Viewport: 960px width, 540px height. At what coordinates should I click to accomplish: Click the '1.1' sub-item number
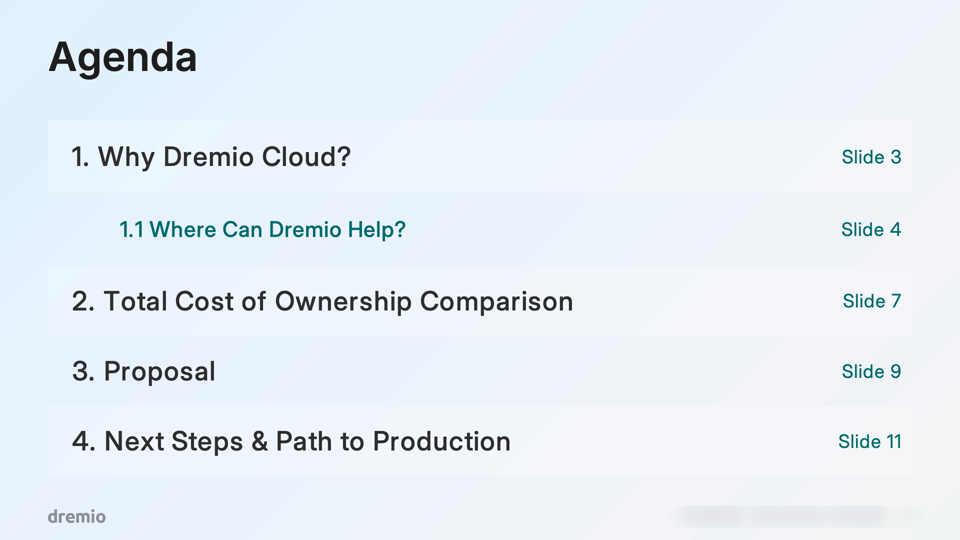pyautogui.click(x=132, y=230)
